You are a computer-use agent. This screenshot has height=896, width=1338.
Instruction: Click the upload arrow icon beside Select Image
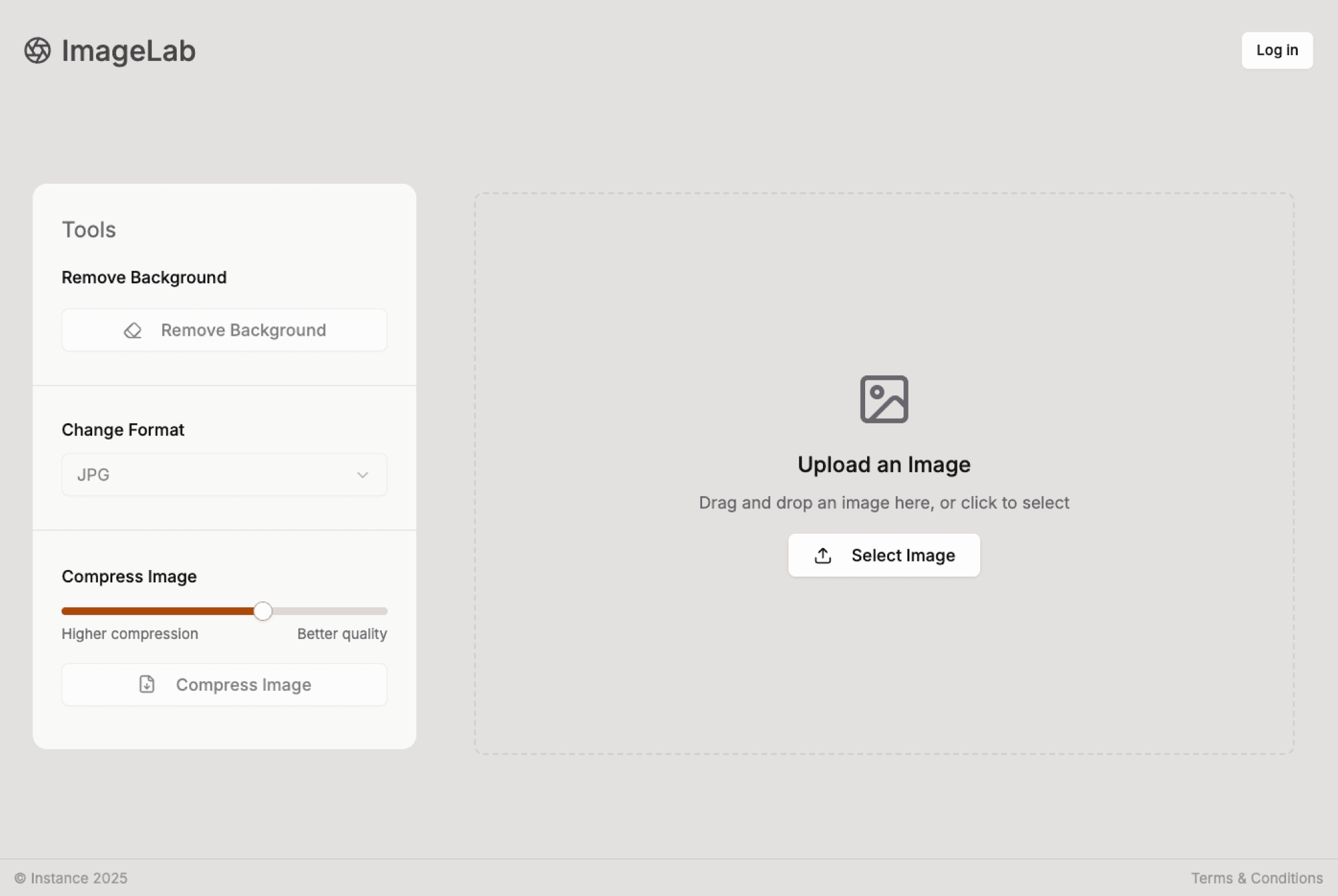coord(823,556)
